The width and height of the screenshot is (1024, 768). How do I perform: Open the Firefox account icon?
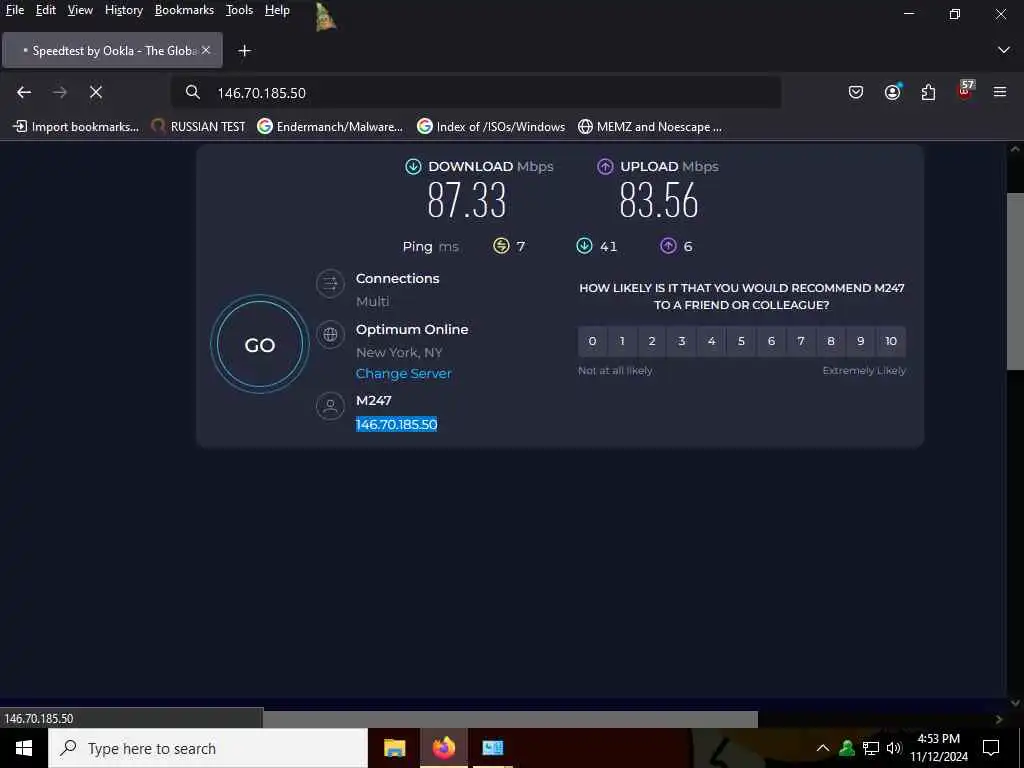tap(893, 92)
